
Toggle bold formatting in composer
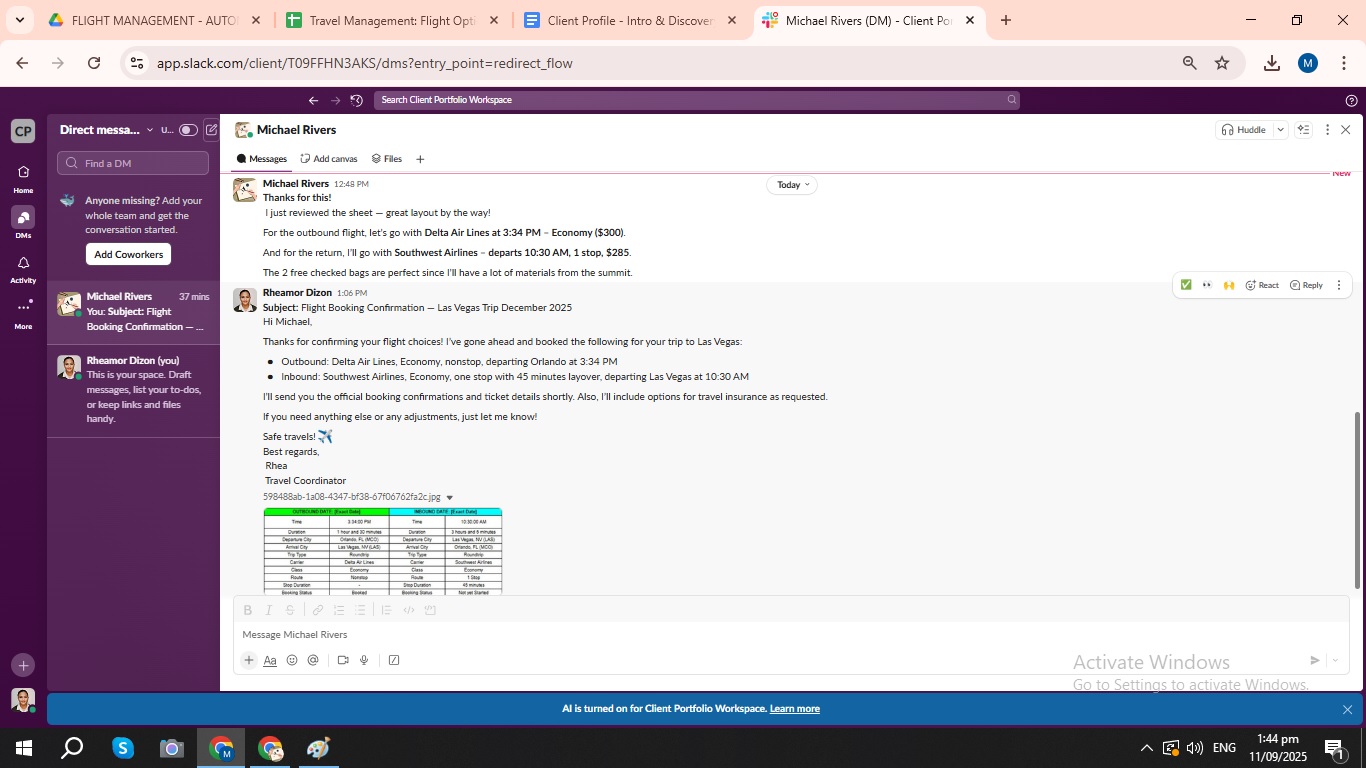(248, 610)
